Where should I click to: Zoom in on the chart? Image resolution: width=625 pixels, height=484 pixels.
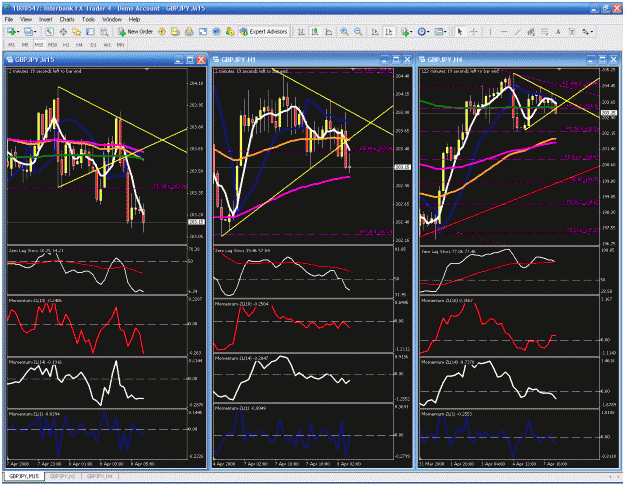(x=344, y=31)
